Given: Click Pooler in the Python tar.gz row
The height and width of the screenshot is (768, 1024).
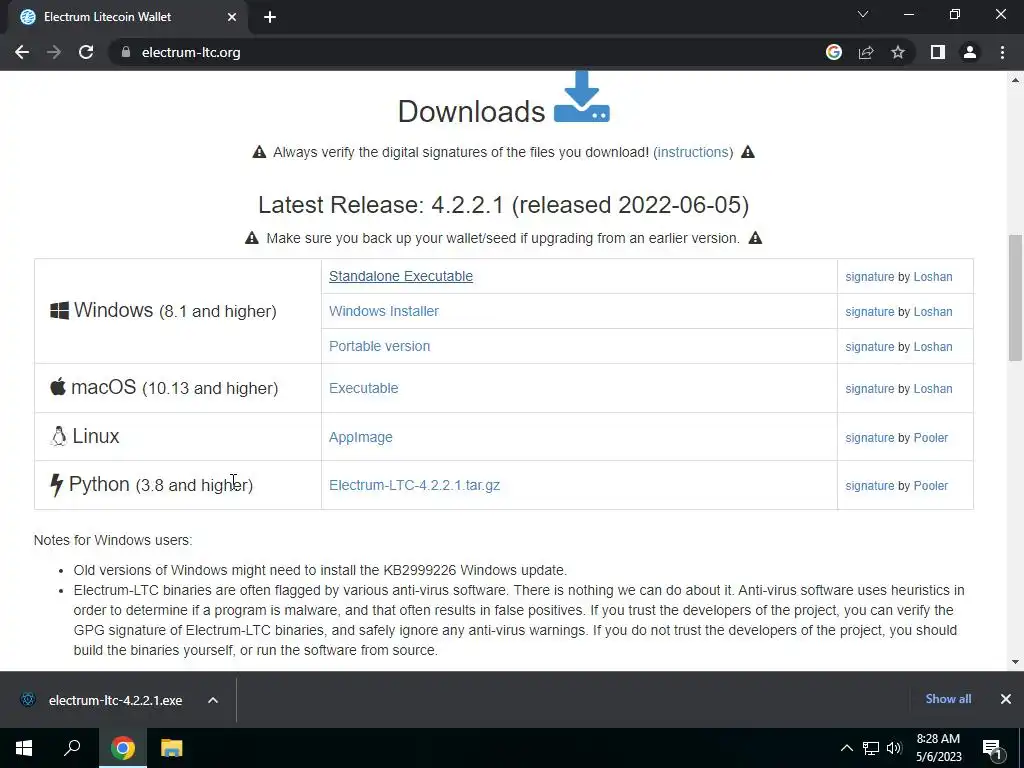Looking at the screenshot, I should click(x=931, y=486).
